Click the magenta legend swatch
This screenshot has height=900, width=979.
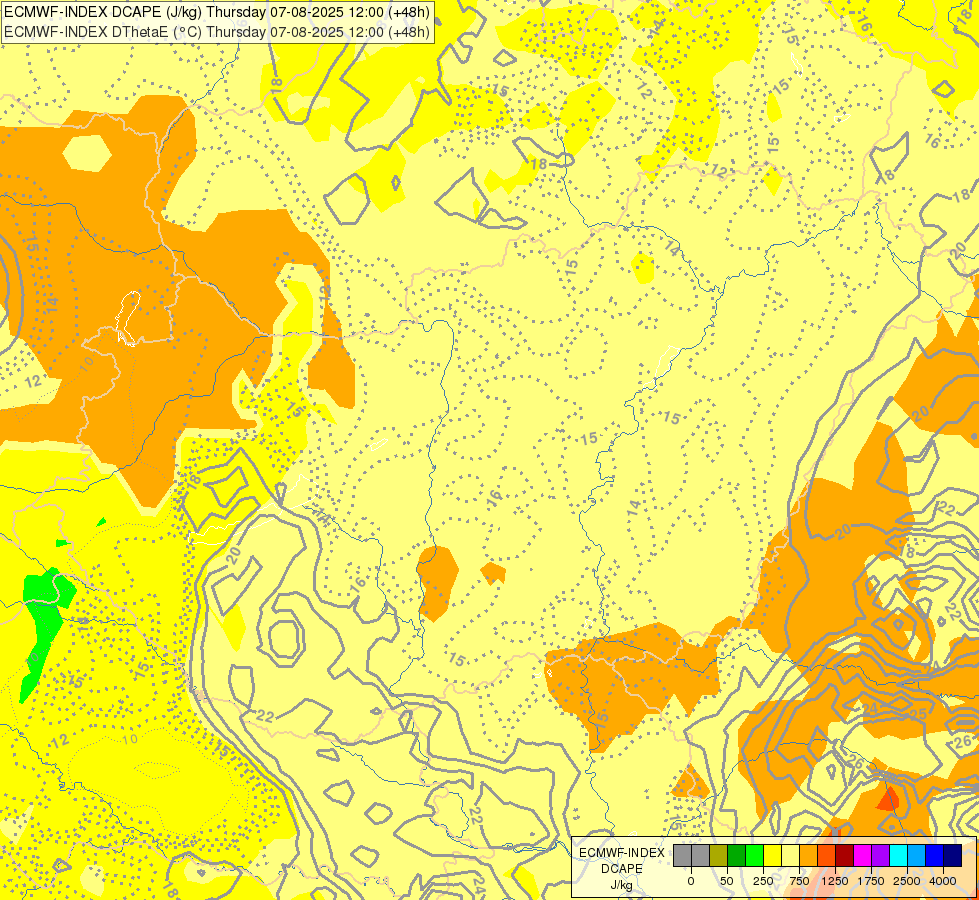[x=862, y=856]
